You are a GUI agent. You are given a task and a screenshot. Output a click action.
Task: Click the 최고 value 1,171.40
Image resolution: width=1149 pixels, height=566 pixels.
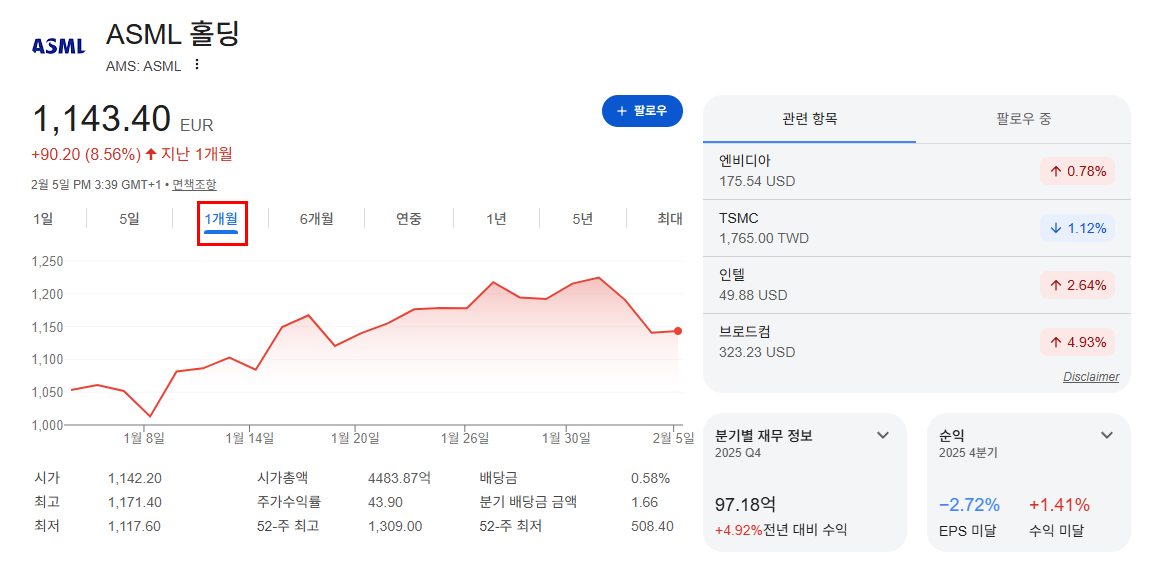[134, 502]
